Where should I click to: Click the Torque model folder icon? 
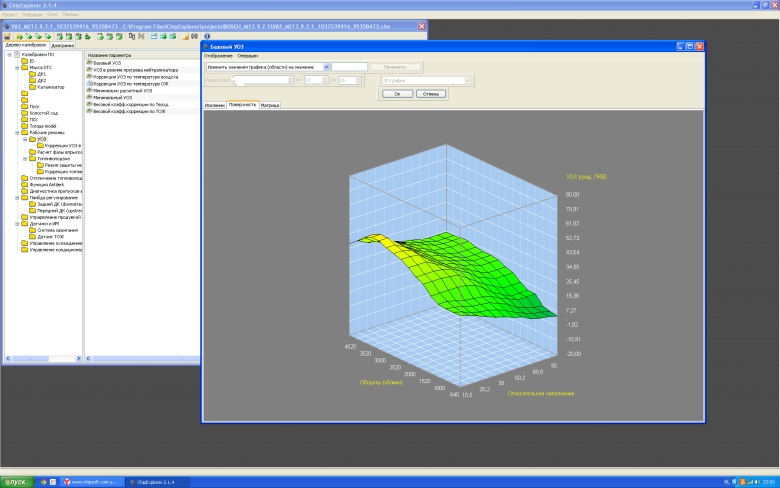click(25, 126)
